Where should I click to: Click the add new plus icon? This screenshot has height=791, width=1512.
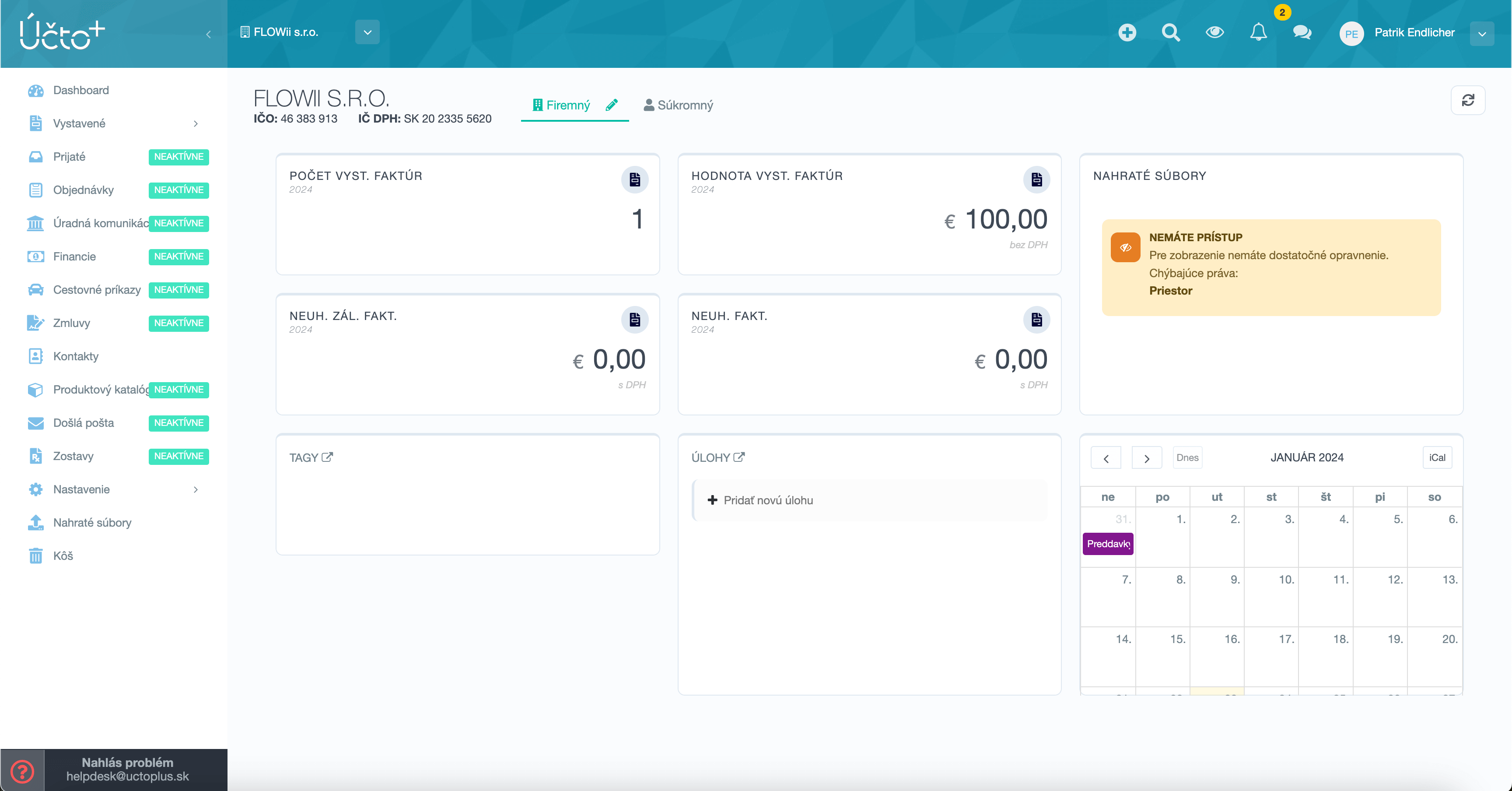[1127, 32]
